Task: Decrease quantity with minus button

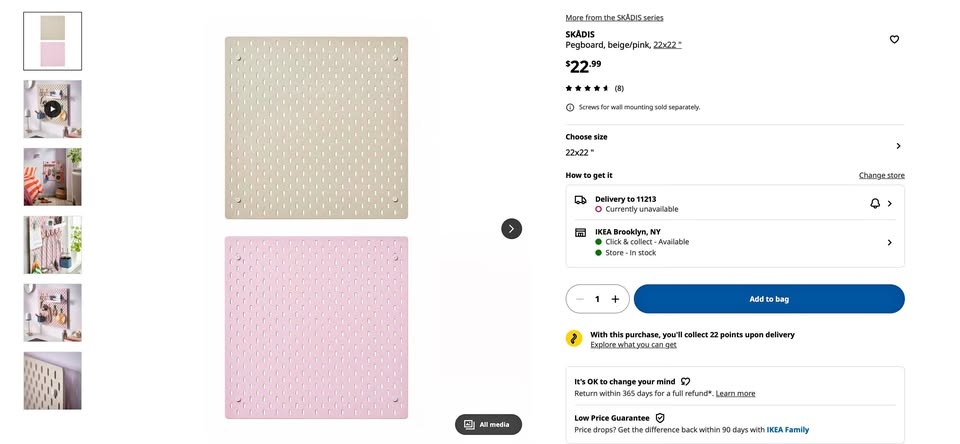Action: pyautogui.click(x=580, y=299)
